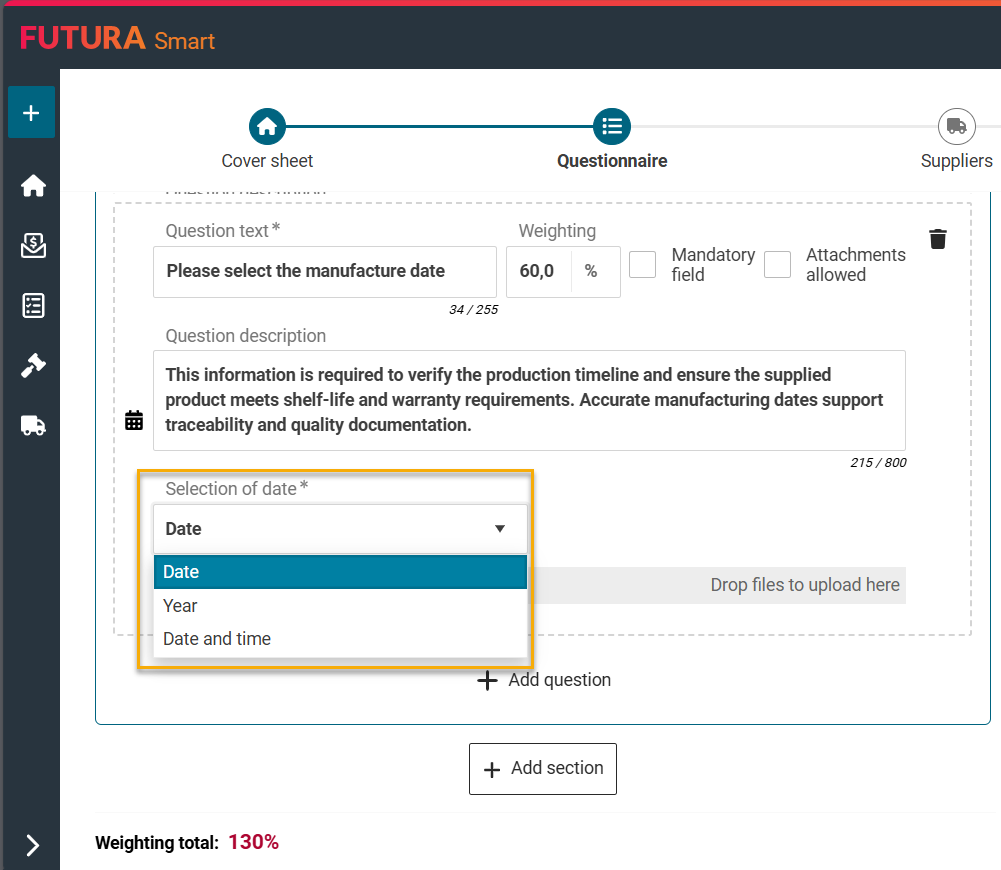Open the truck icon in the sidebar

(x=33, y=426)
